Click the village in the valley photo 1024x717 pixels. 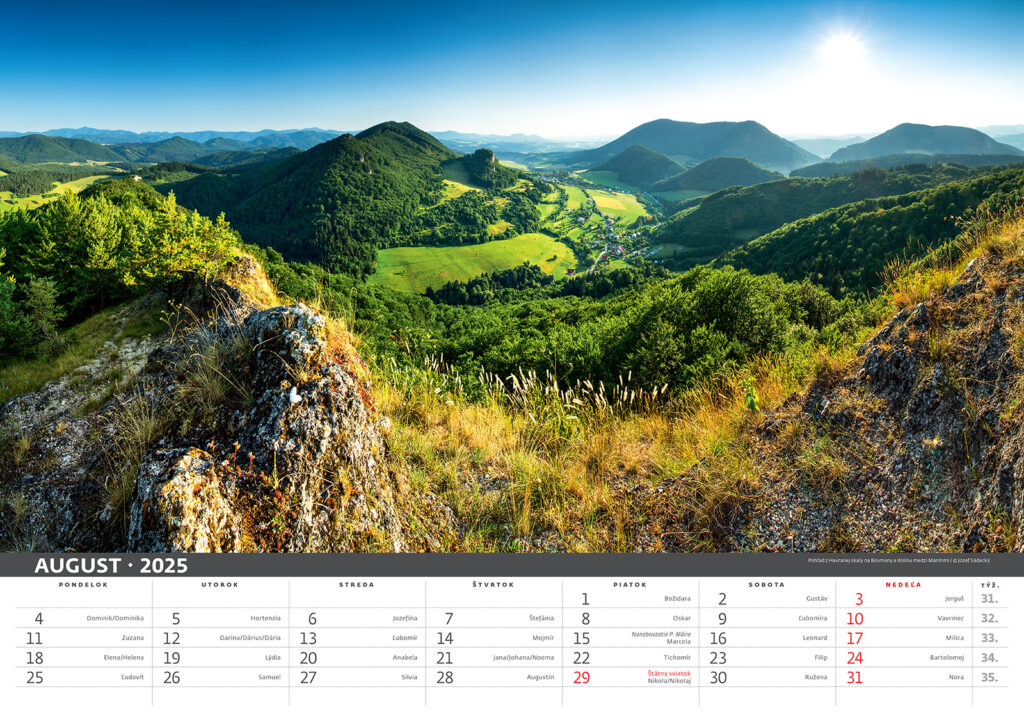[x=610, y=240]
